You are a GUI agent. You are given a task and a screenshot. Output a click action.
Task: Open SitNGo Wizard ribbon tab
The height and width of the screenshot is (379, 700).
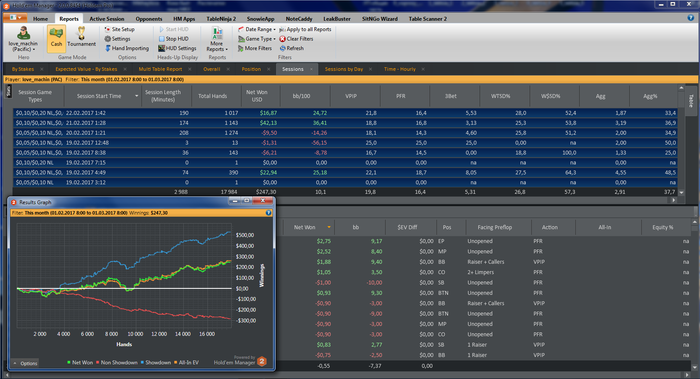coord(380,19)
